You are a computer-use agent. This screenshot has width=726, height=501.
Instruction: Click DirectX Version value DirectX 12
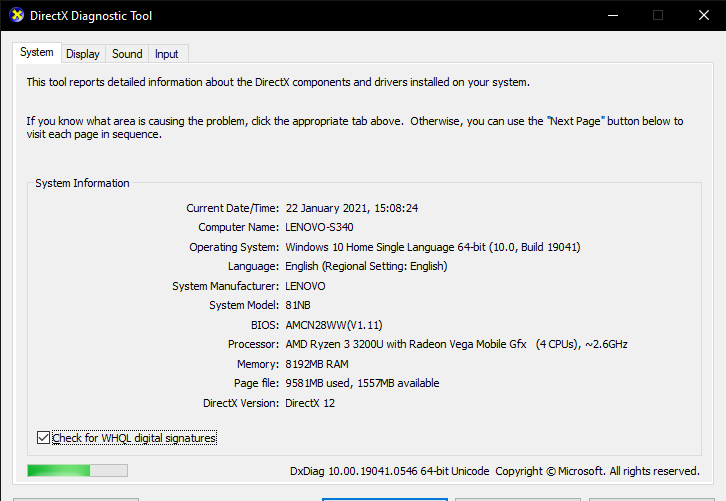pyautogui.click(x=310, y=403)
